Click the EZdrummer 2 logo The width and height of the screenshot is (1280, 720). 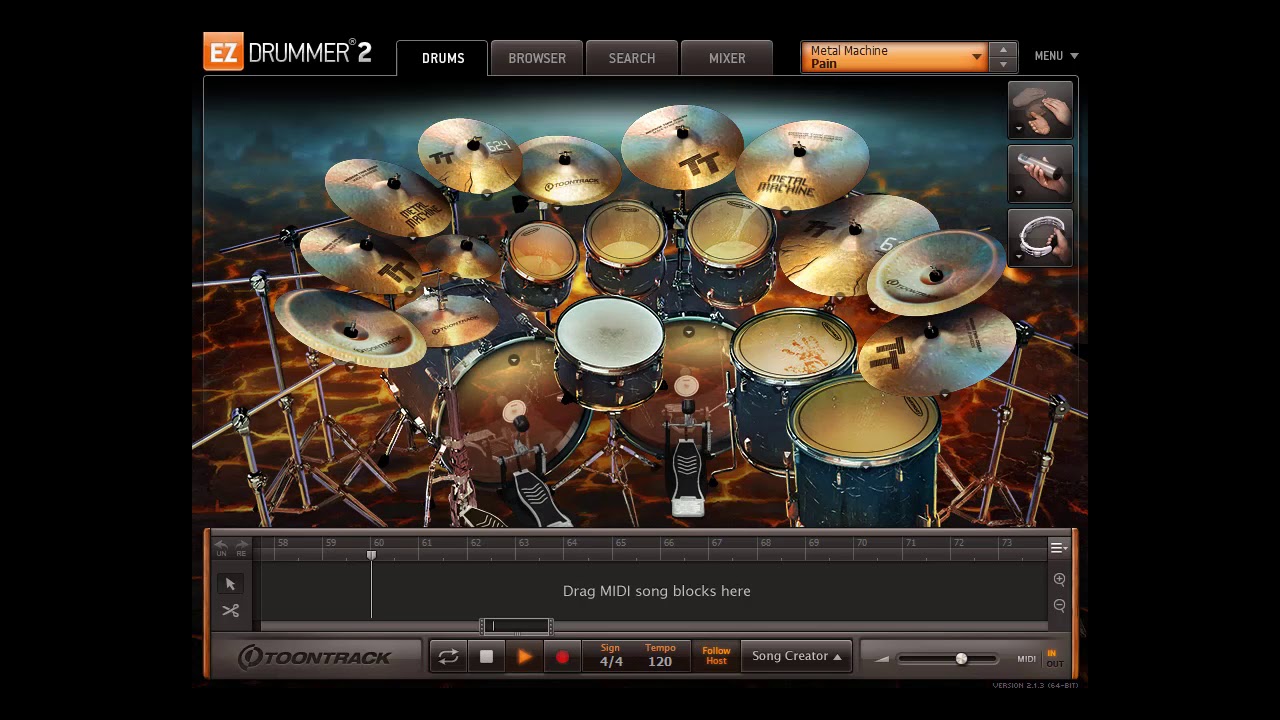click(x=288, y=52)
